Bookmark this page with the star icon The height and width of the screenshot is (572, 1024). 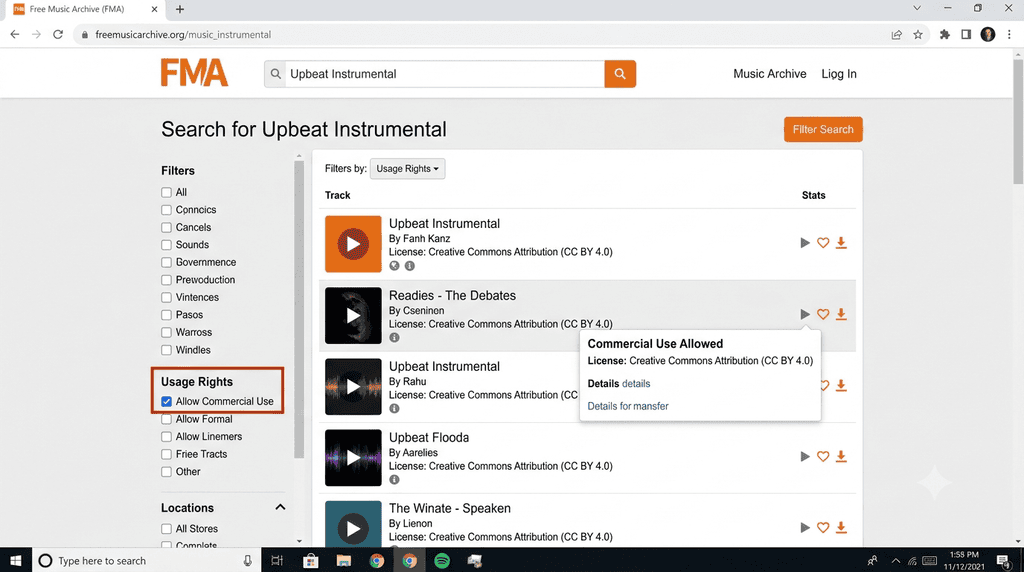(918, 35)
